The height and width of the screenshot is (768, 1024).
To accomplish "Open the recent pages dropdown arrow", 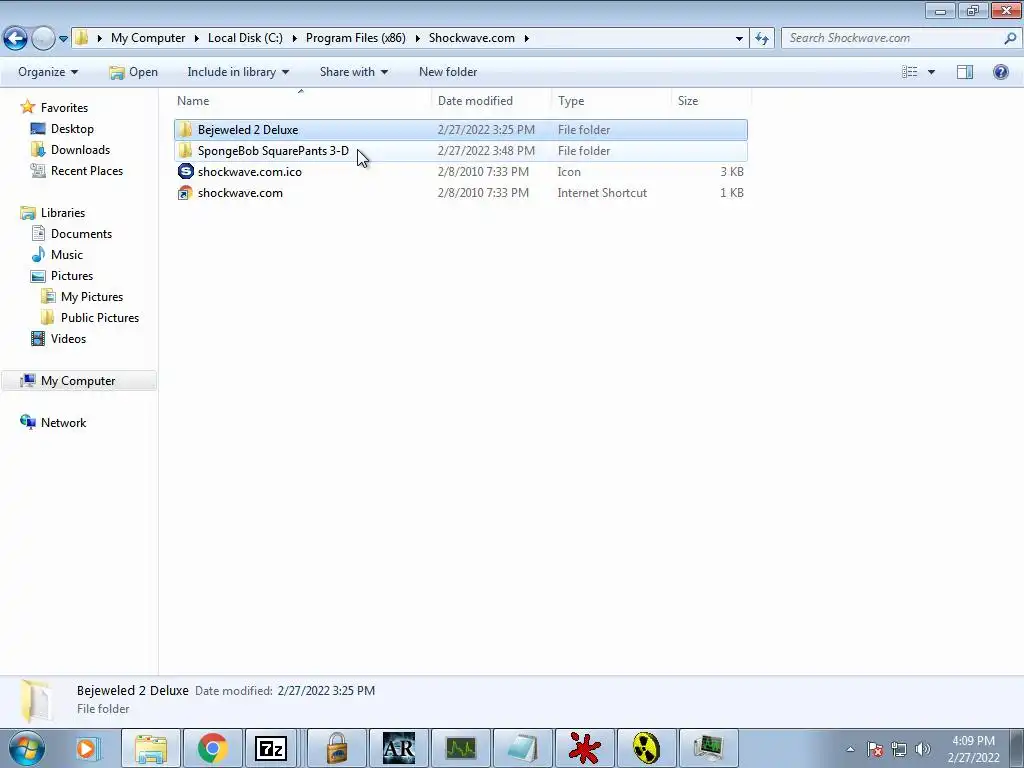I will tap(63, 39).
